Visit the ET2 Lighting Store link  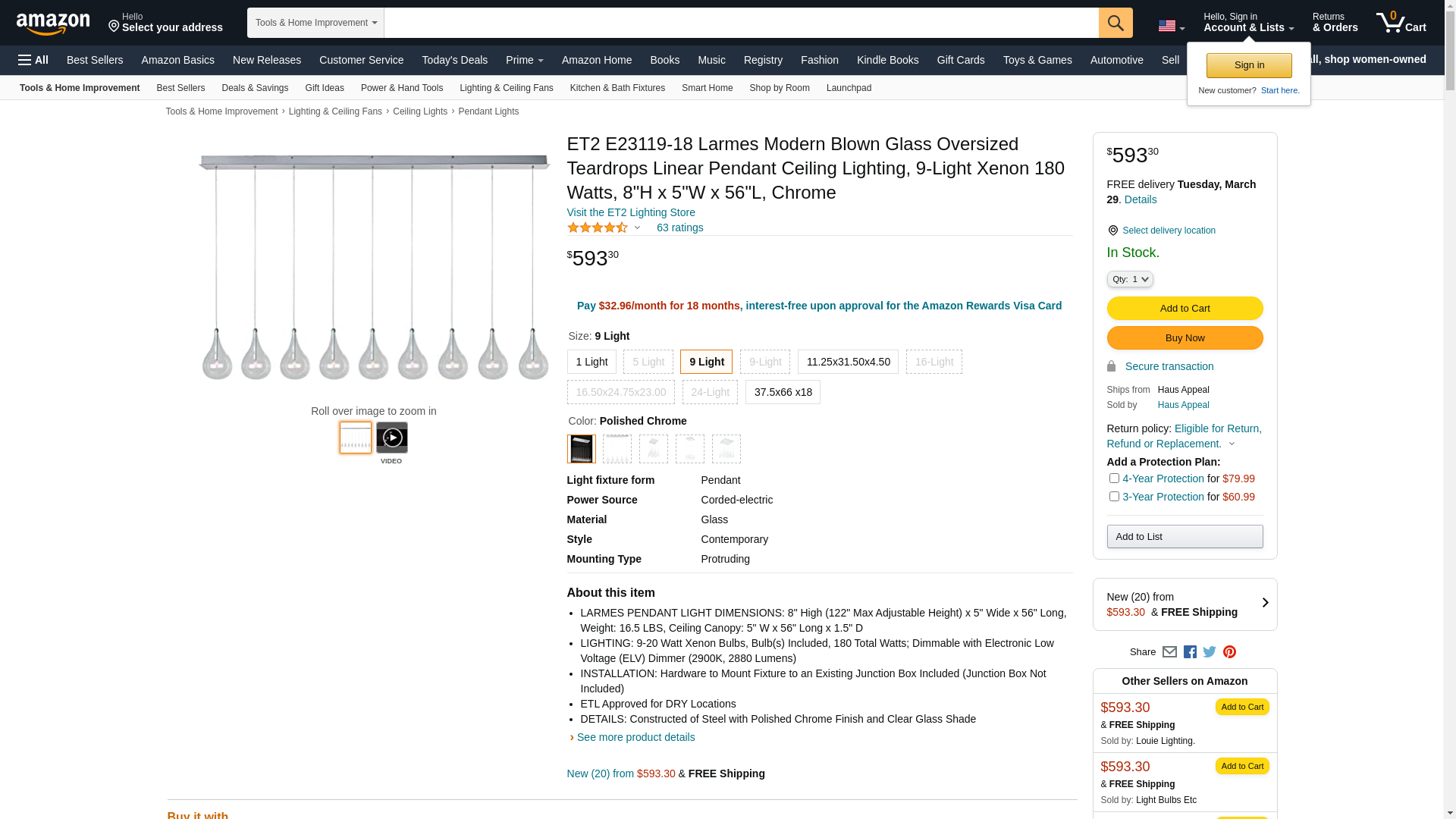pyautogui.click(x=631, y=212)
